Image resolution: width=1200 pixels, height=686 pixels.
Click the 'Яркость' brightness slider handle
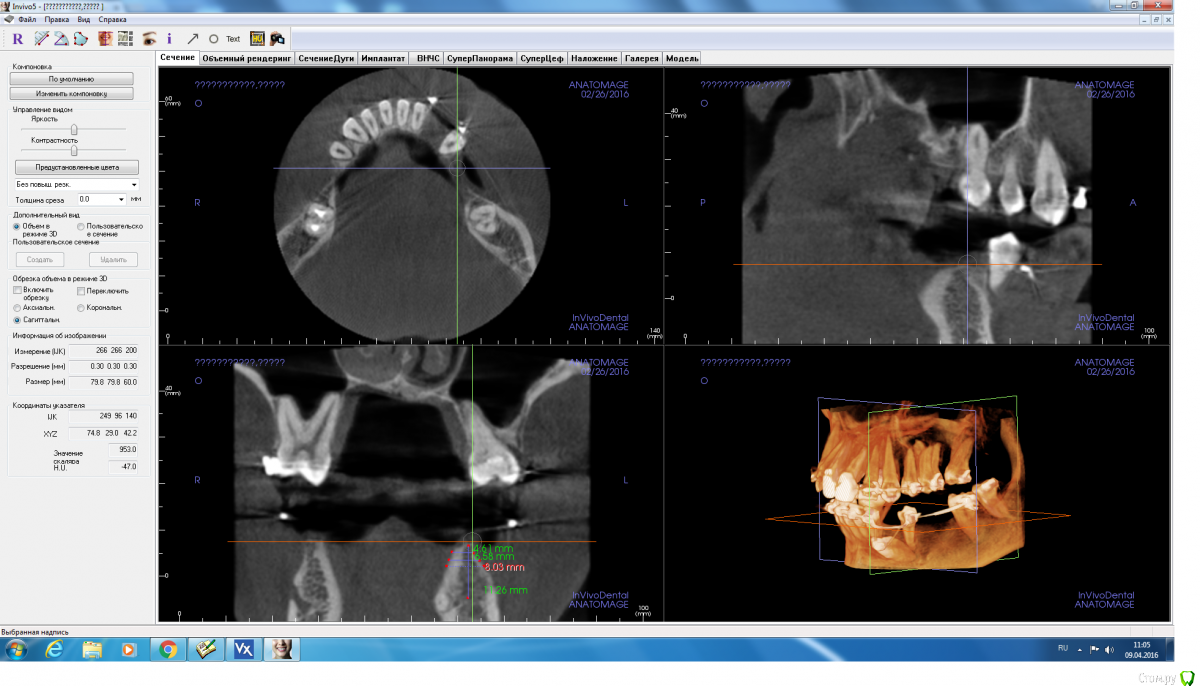pos(74,129)
